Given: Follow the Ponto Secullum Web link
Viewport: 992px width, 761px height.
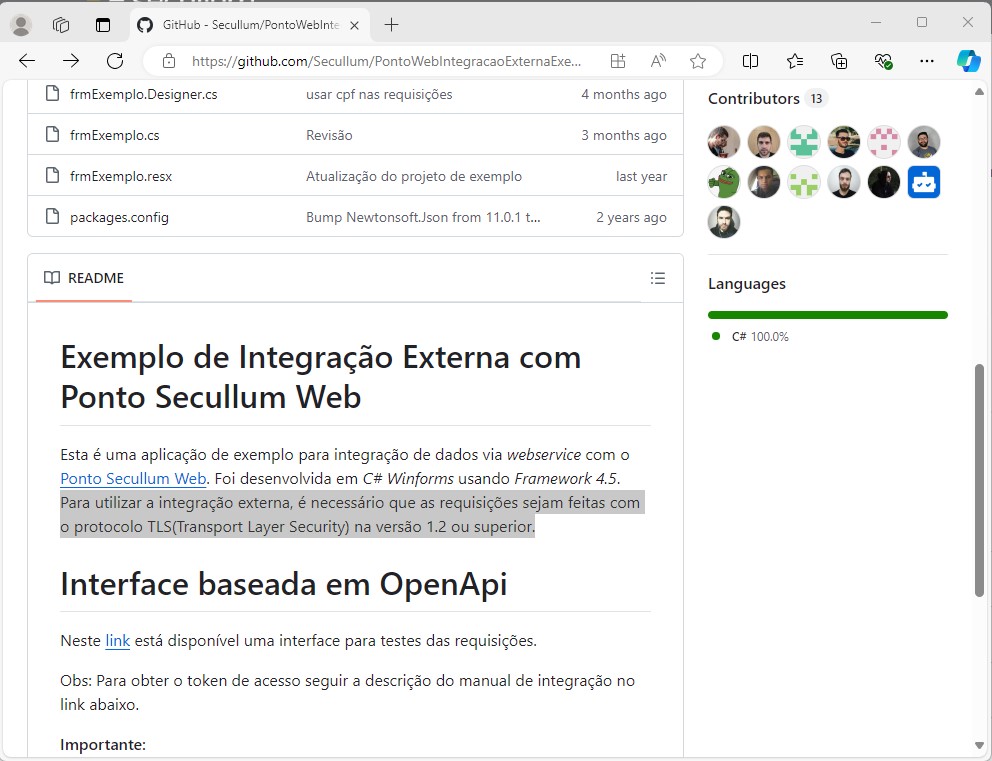Looking at the screenshot, I should pos(133,479).
